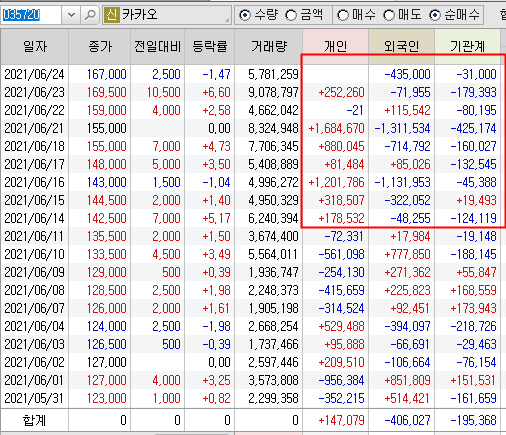Image resolution: width=506 pixels, height=435 pixels.
Task: Select the 수량 radio button
Action: 245,15
